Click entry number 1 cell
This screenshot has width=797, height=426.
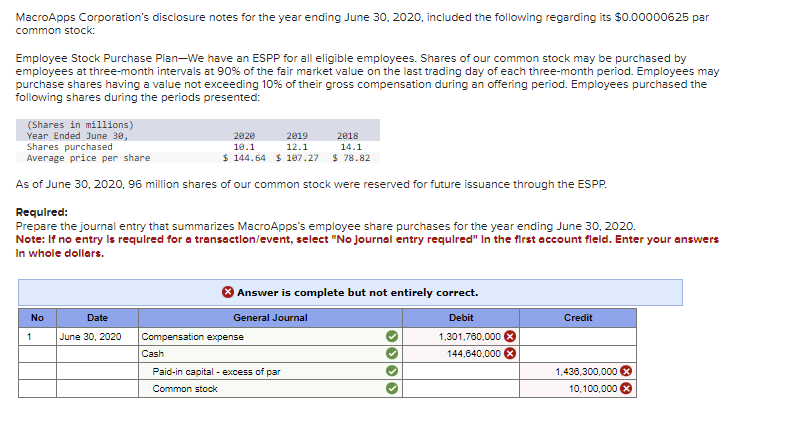point(37,337)
